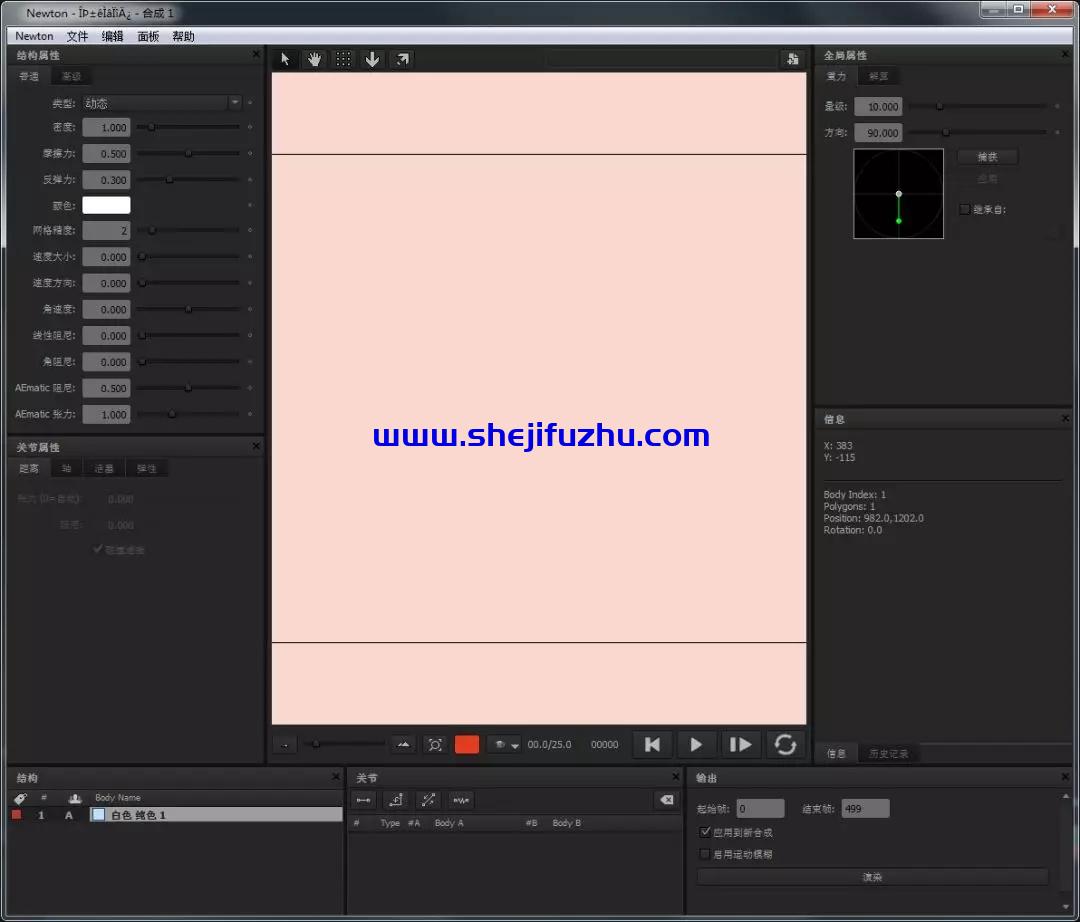Add a pivot joint
The width and height of the screenshot is (1080, 922).
tap(396, 800)
